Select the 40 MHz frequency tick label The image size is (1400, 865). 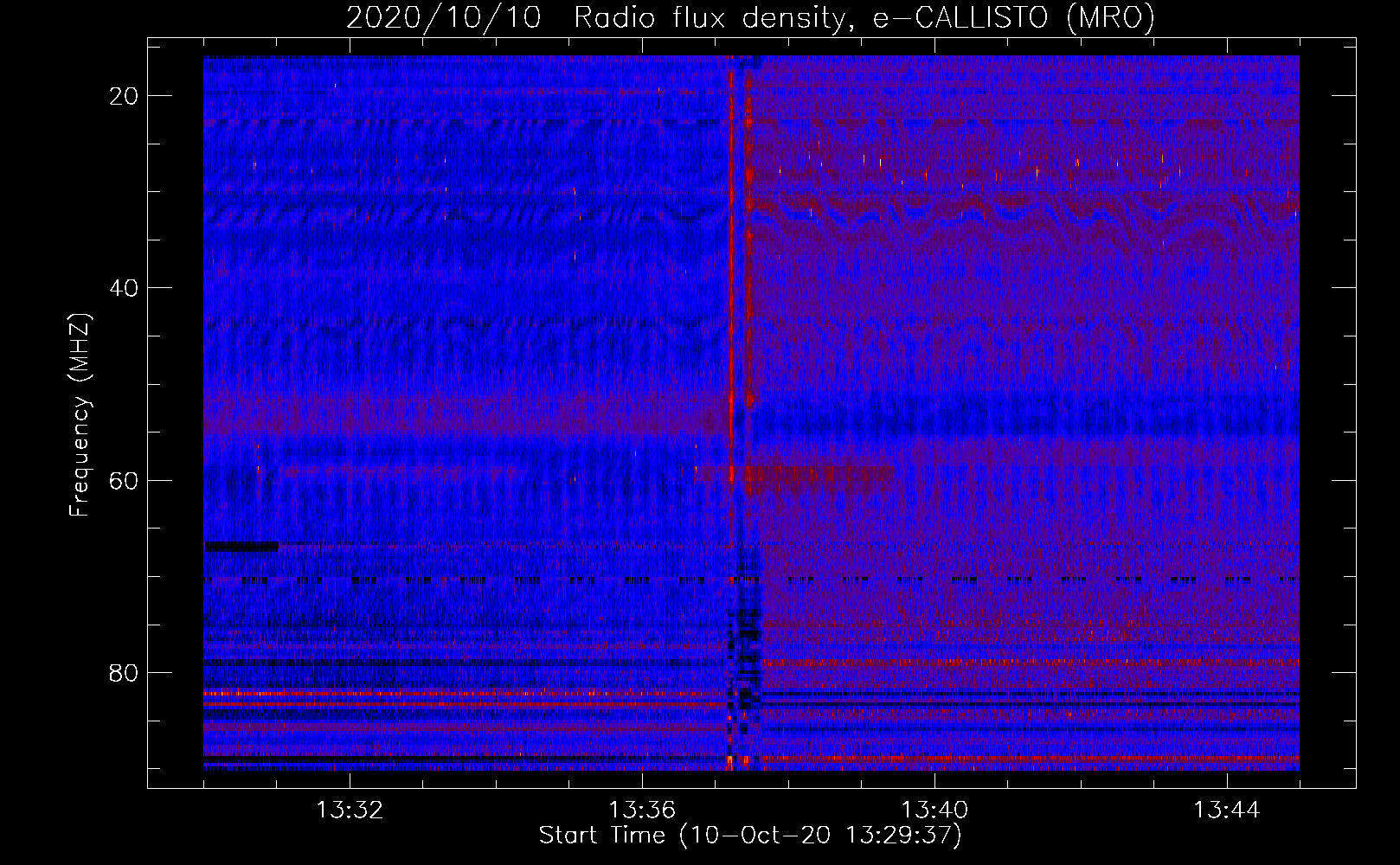tap(125, 288)
